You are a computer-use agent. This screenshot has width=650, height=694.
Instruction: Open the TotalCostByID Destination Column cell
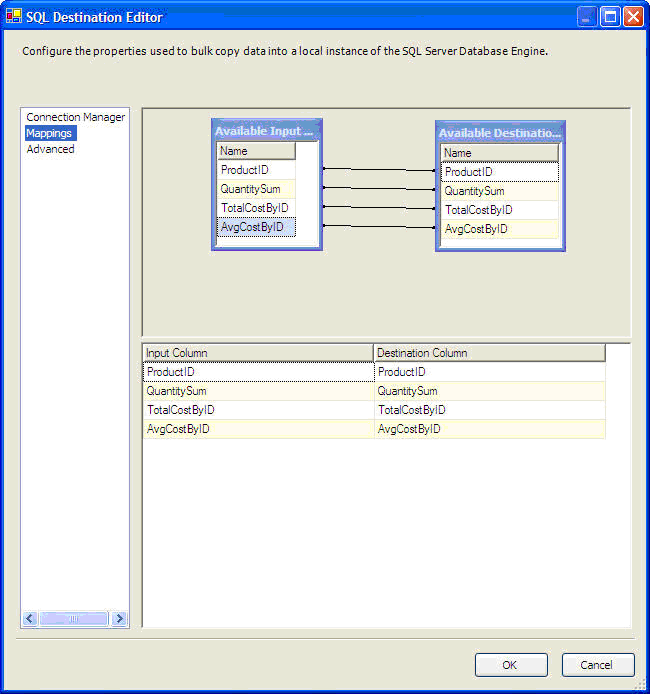point(490,410)
